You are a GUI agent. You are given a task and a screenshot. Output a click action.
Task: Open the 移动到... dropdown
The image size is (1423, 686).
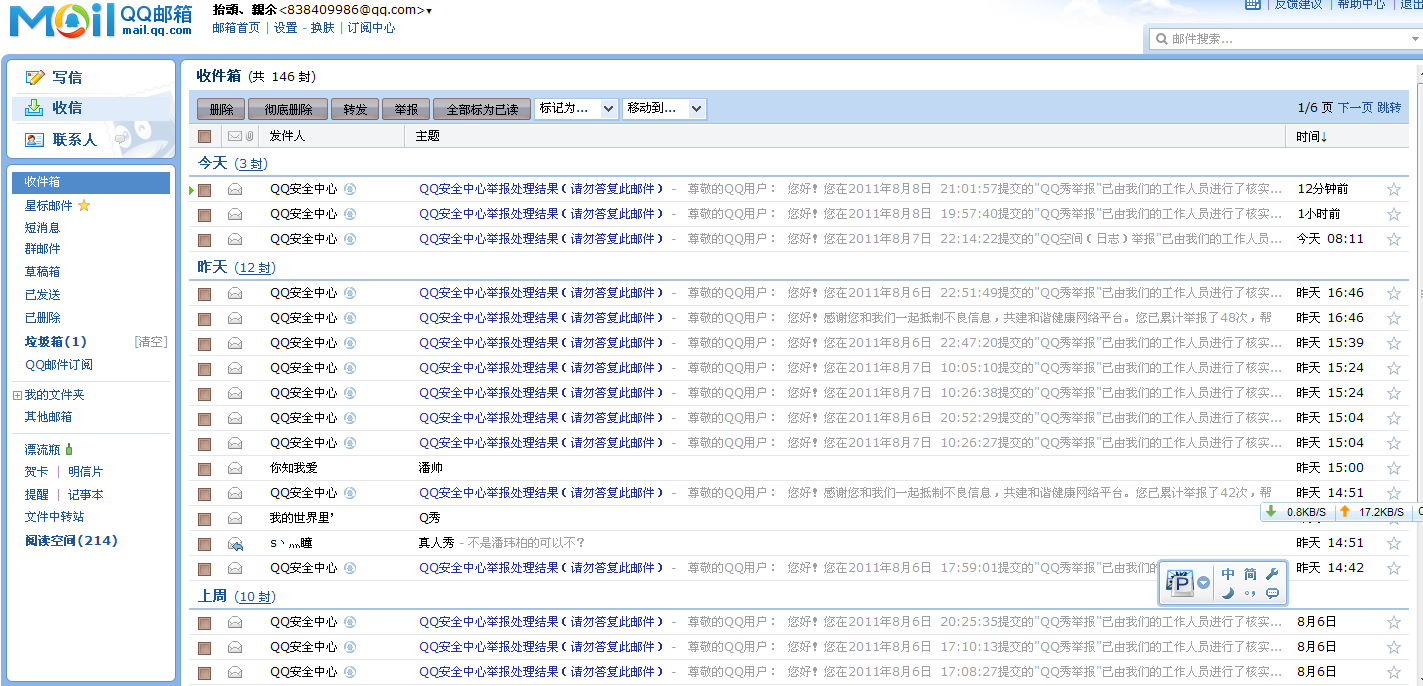tap(665, 109)
